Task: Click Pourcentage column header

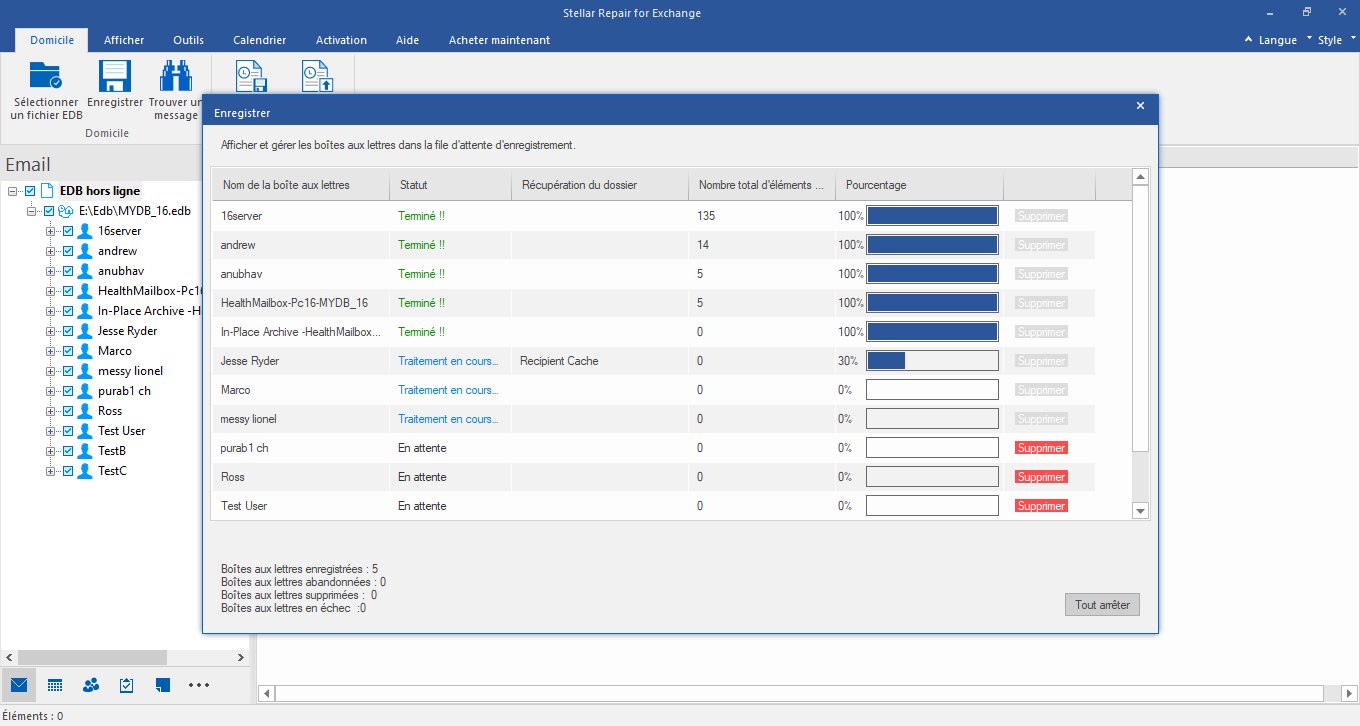Action: pyautogui.click(x=920, y=185)
